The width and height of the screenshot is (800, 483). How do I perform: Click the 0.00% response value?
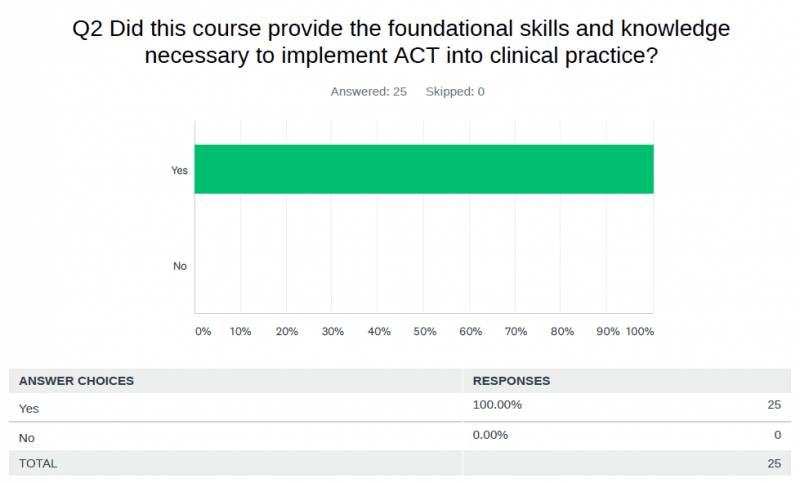490,435
